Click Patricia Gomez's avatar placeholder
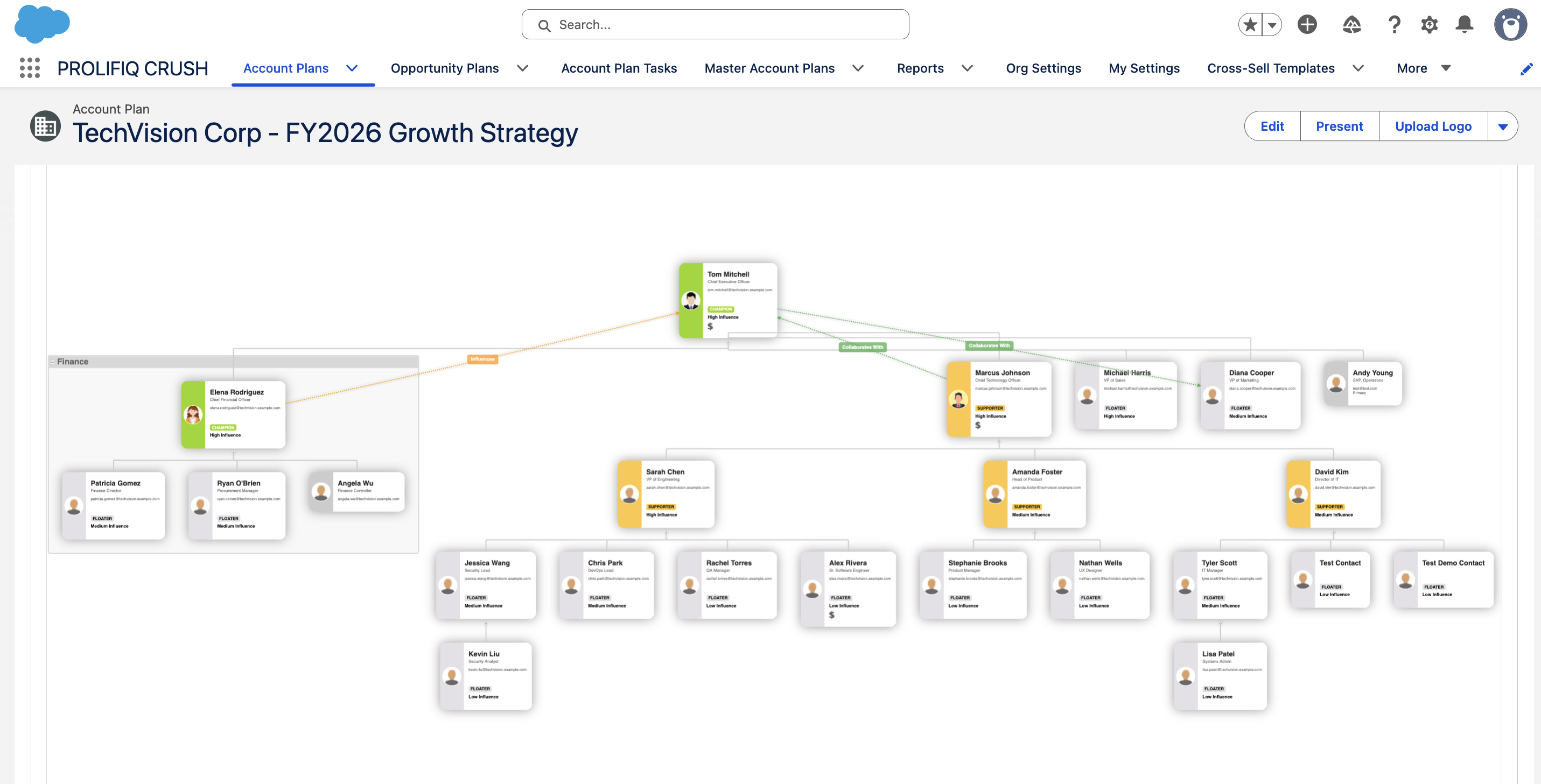The width and height of the screenshot is (1541, 784). [74, 505]
